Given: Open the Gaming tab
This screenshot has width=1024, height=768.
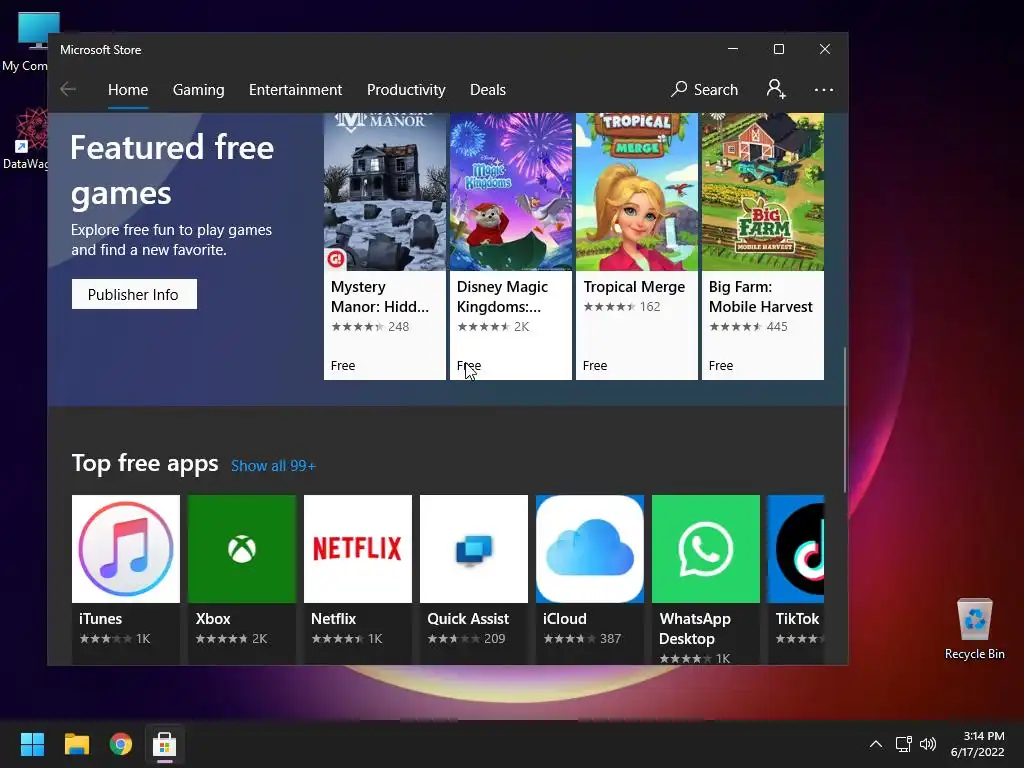Looking at the screenshot, I should click(x=199, y=89).
